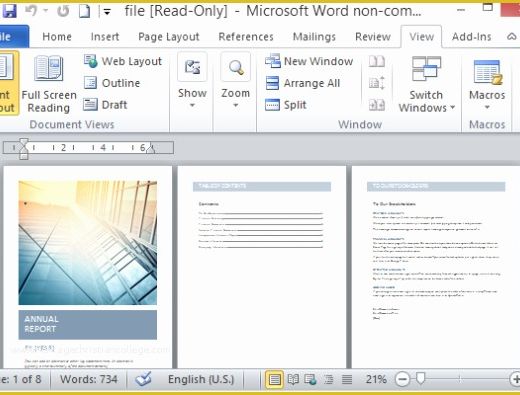
Task: Switch to Web Layout view
Action: coord(123,61)
